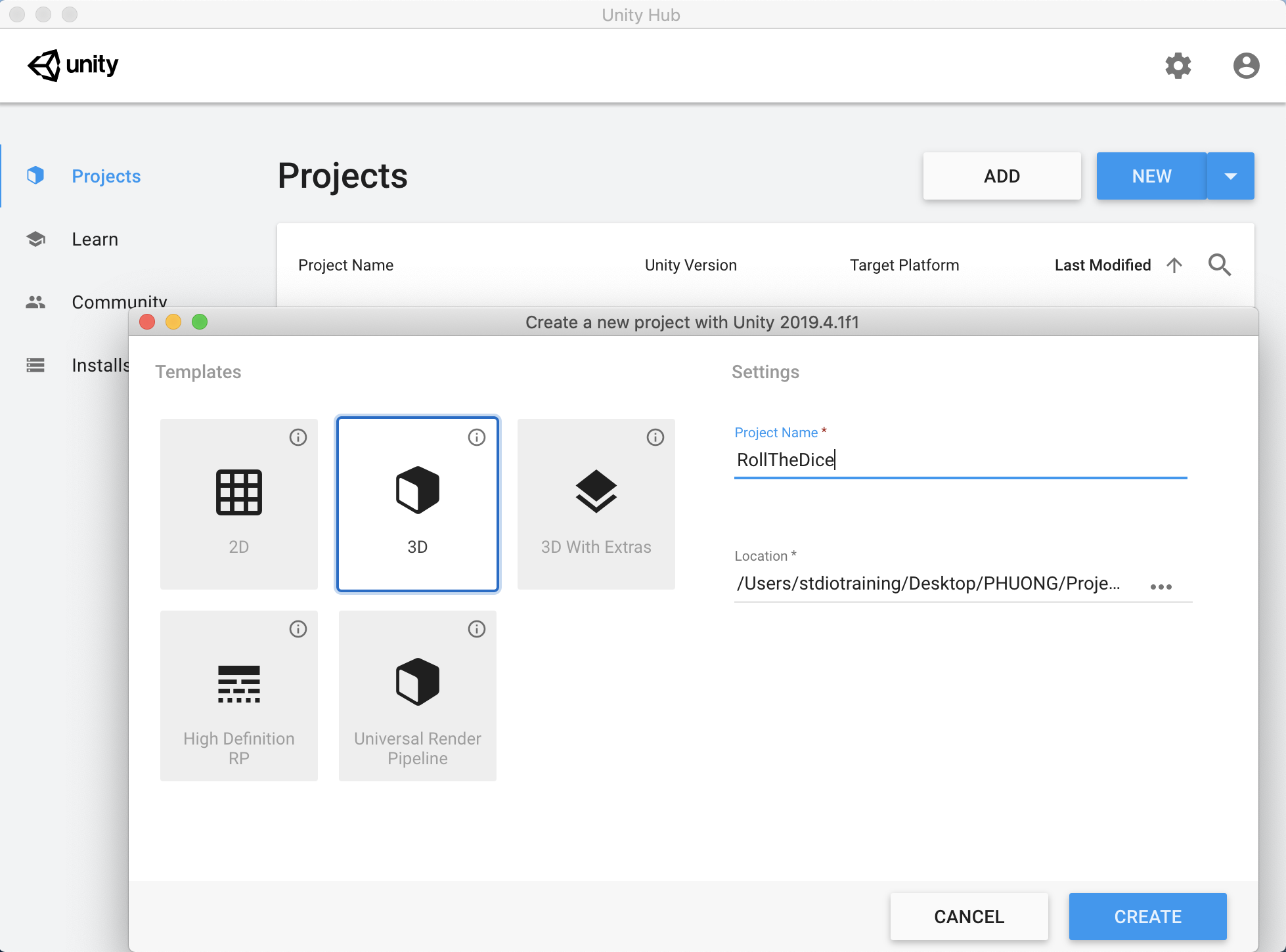Sort by Unity Version column

pos(691,265)
